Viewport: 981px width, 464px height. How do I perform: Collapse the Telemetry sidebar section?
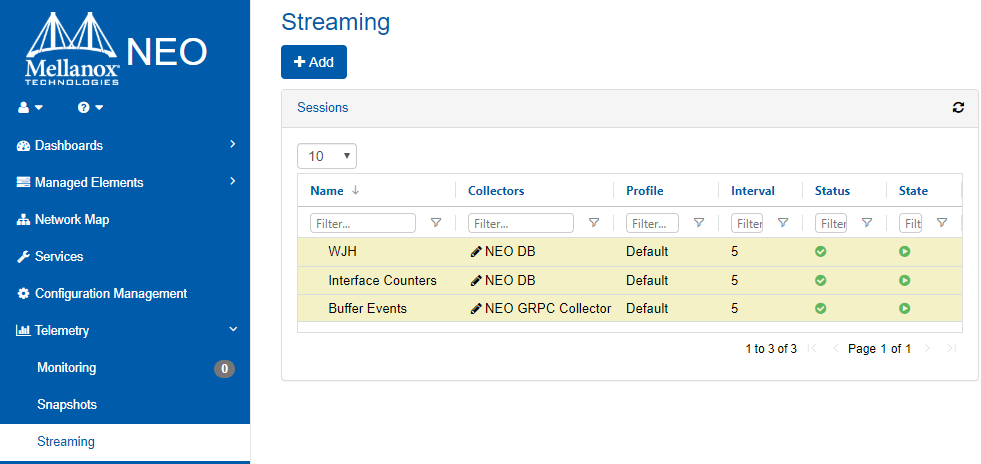[x=125, y=330]
